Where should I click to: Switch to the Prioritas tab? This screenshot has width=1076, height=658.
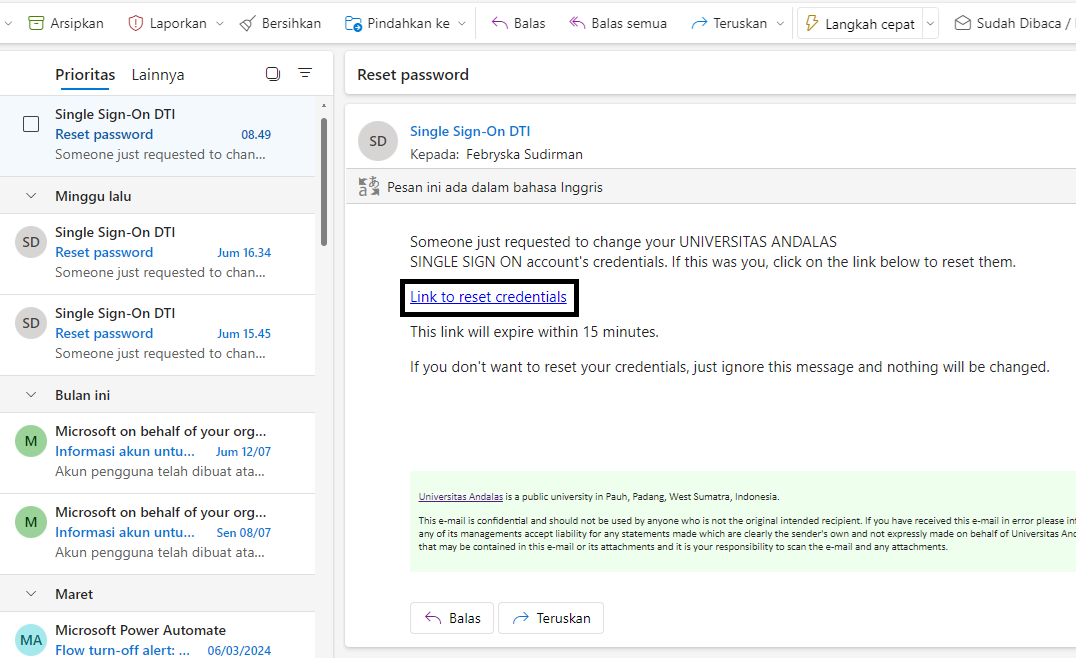click(x=85, y=75)
